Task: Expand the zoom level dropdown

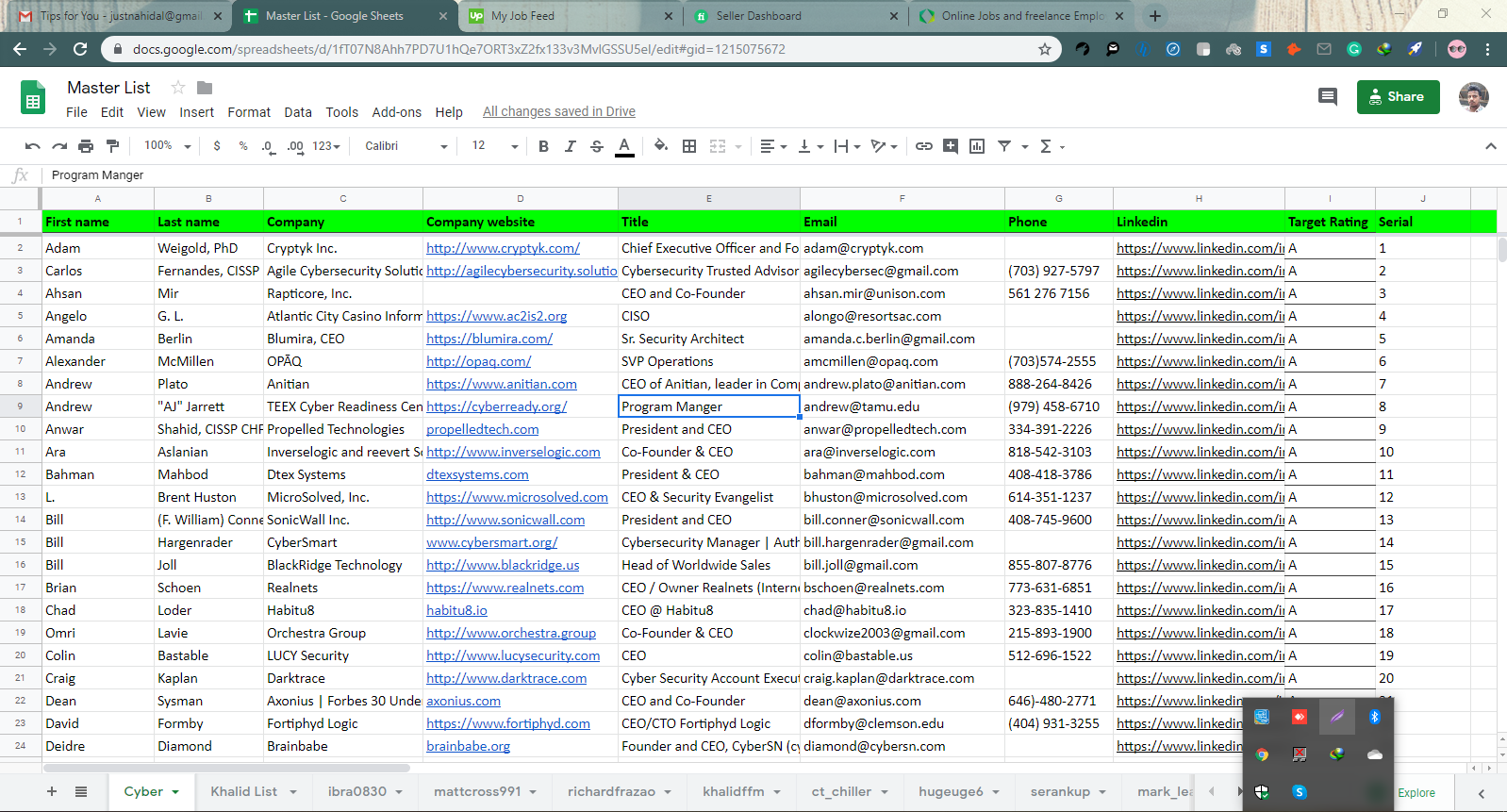Action: pos(168,146)
